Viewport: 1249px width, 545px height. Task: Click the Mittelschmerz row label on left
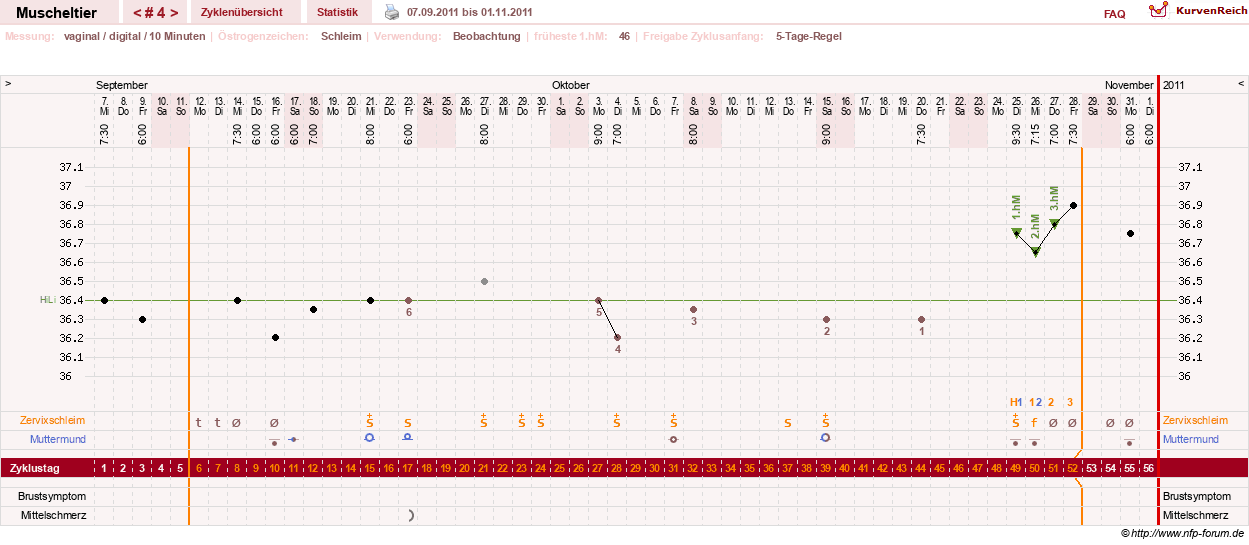[52, 516]
